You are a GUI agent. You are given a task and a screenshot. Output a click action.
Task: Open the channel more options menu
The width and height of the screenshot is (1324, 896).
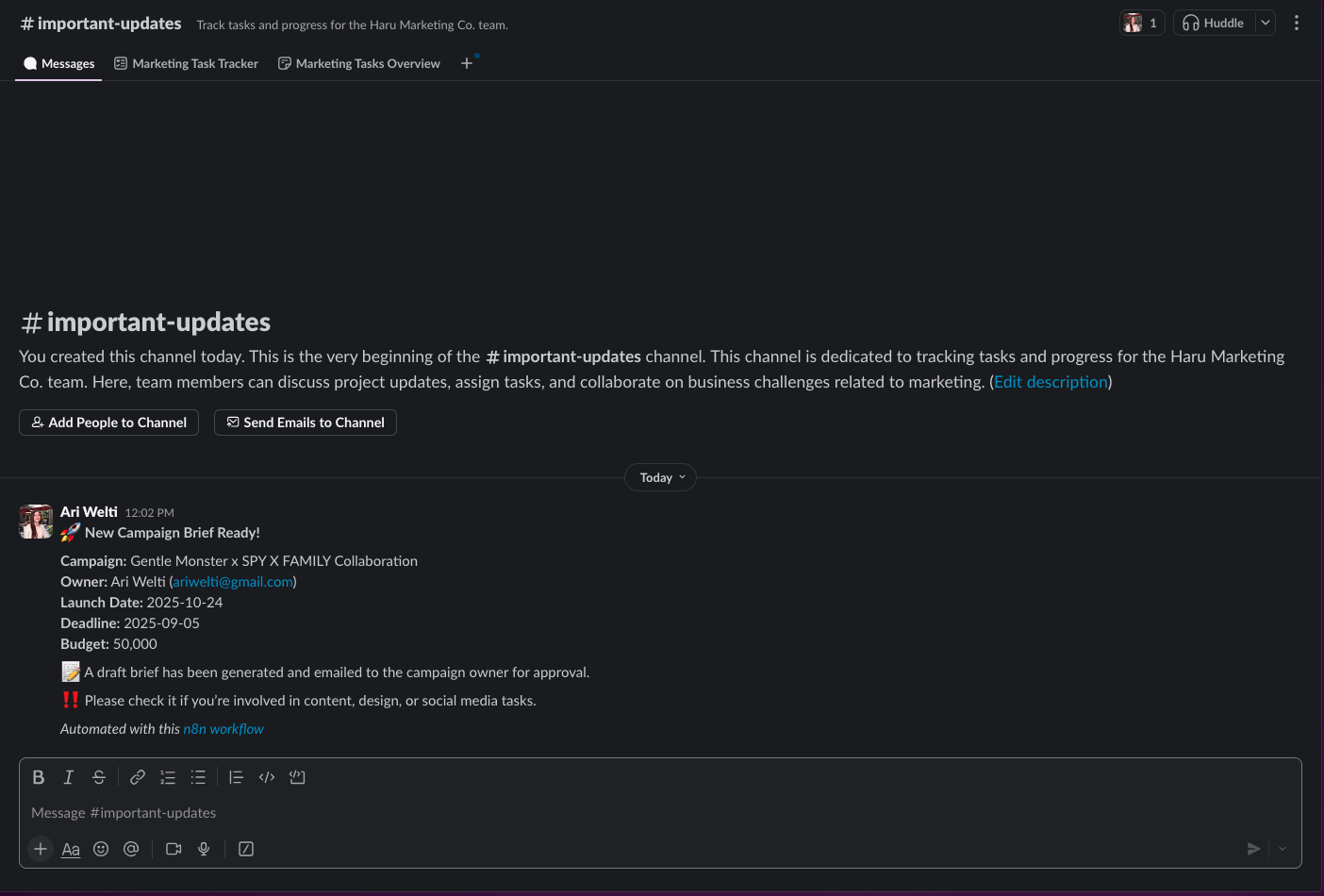pos(1297,23)
